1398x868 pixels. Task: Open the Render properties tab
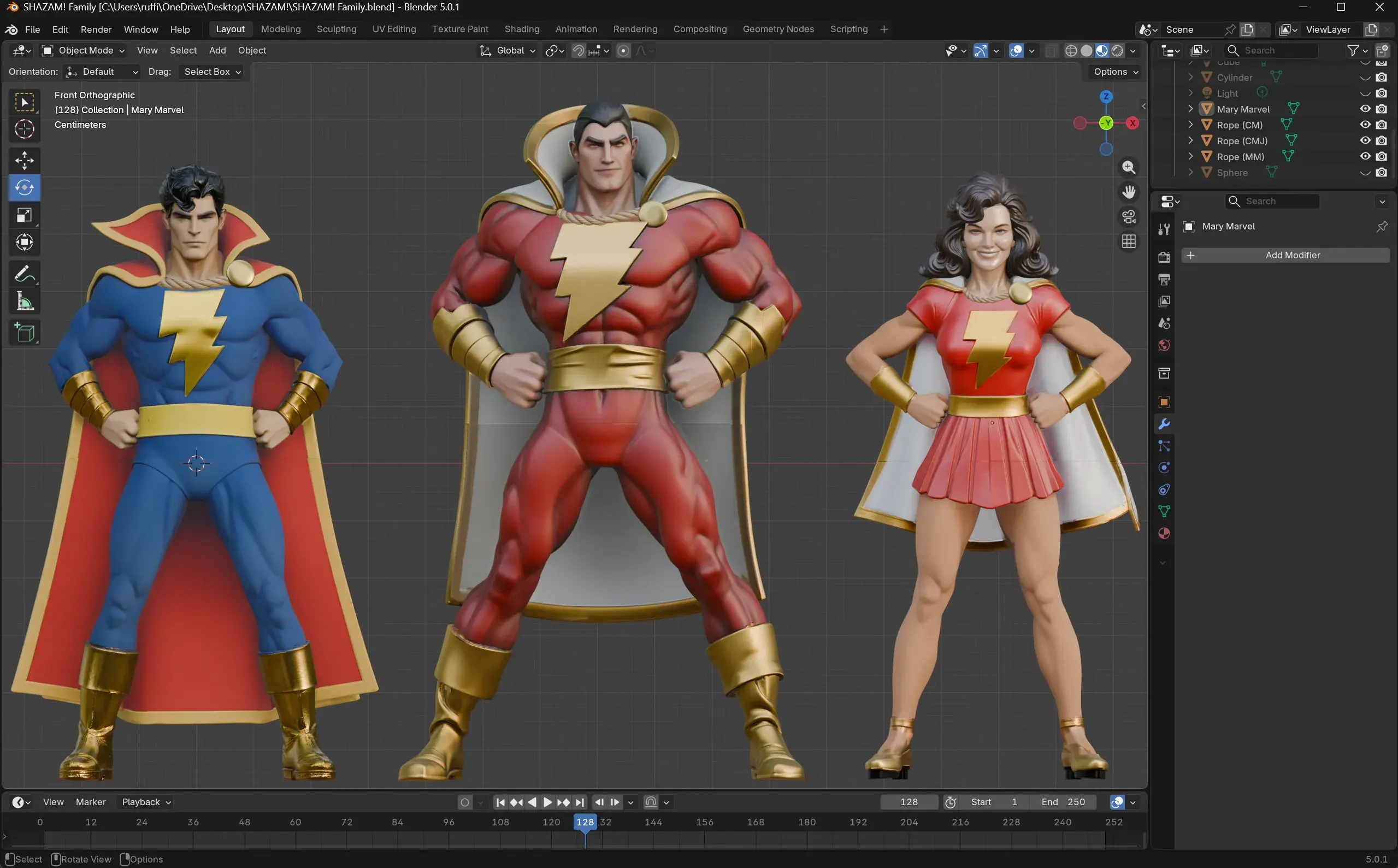point(1164,257)
